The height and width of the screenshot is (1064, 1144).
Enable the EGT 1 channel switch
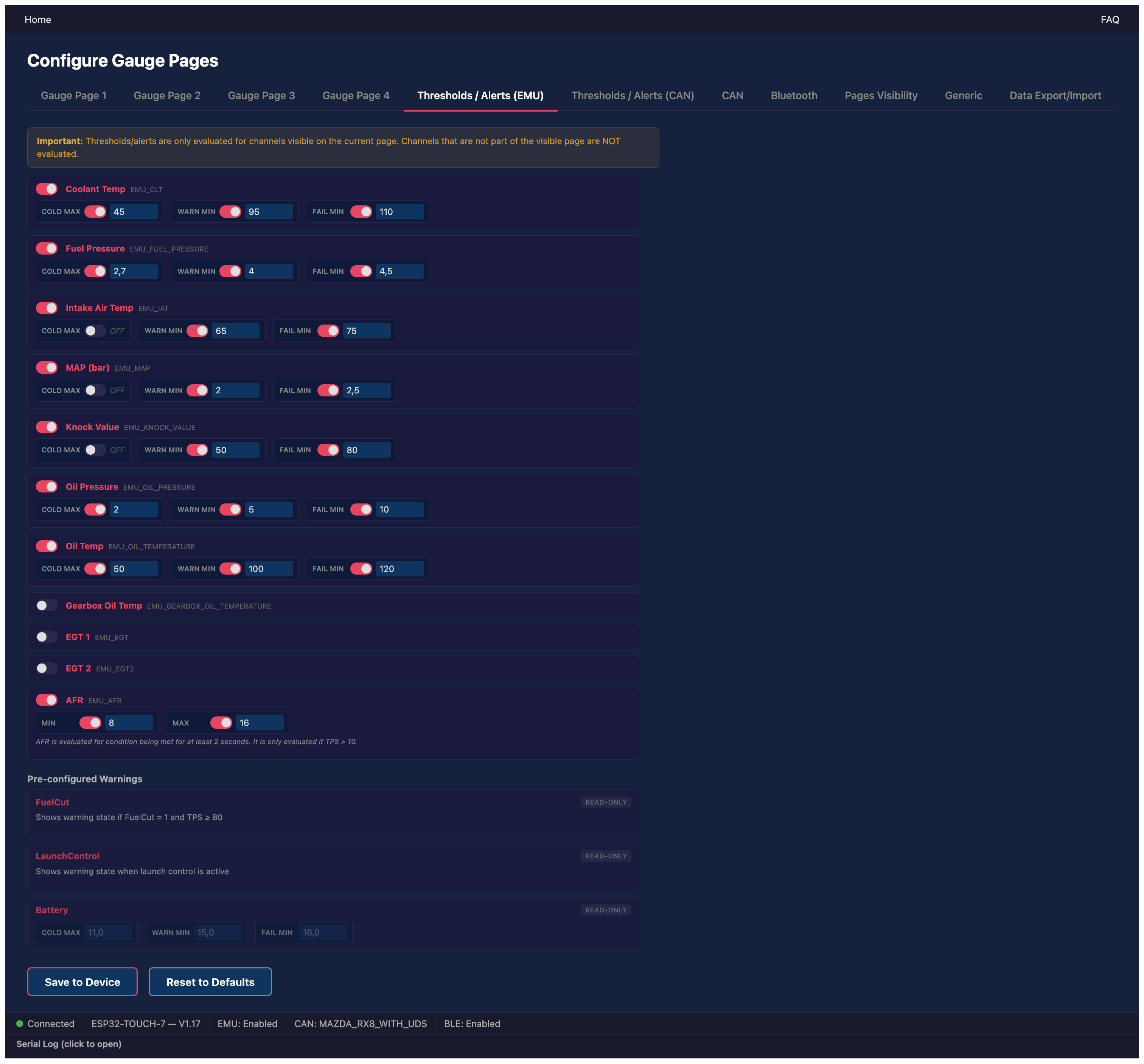[x=47, y=637]
